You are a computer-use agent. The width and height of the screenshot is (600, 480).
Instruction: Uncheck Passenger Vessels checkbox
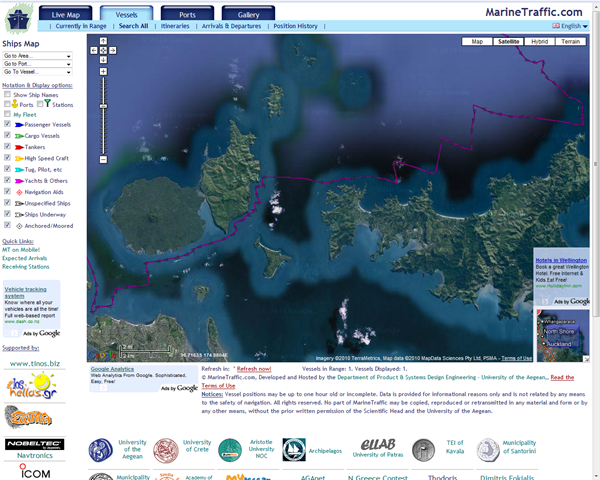tap(7, 124)
